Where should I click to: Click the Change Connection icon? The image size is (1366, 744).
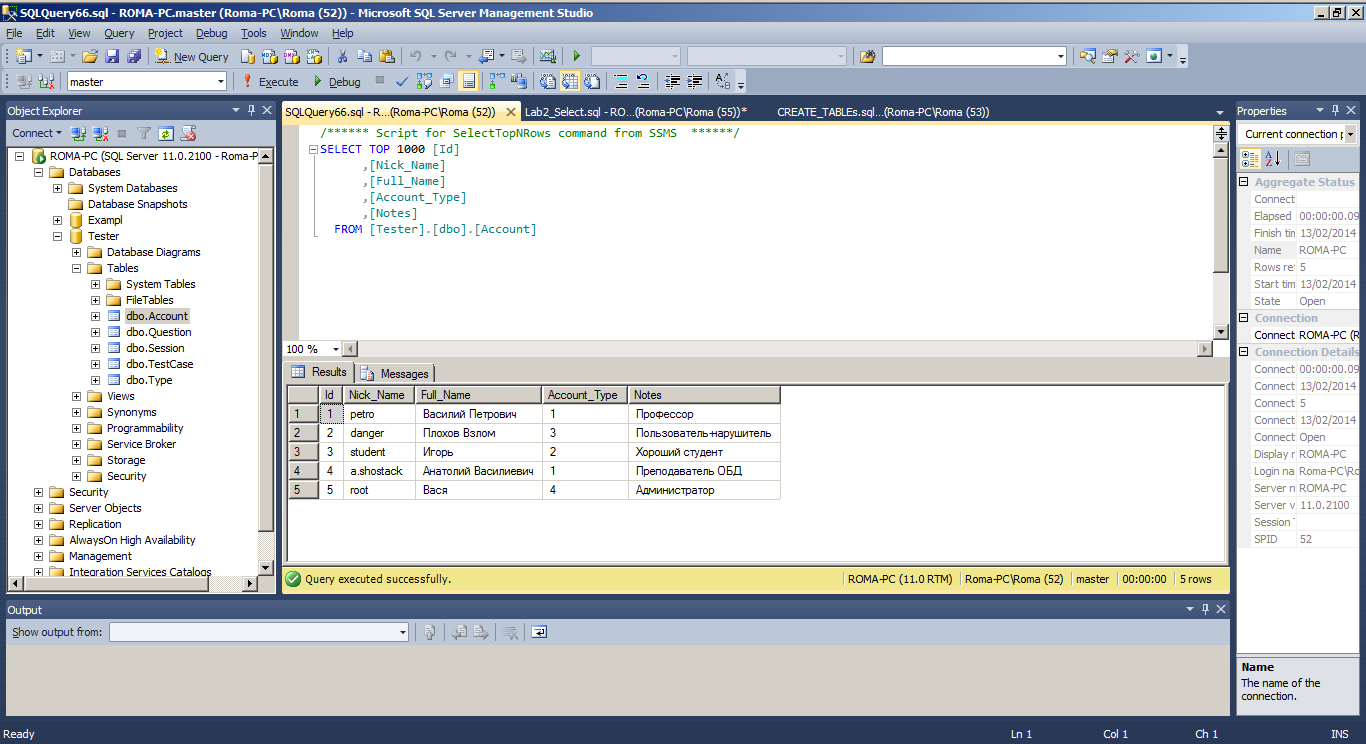tap(46, 82)
